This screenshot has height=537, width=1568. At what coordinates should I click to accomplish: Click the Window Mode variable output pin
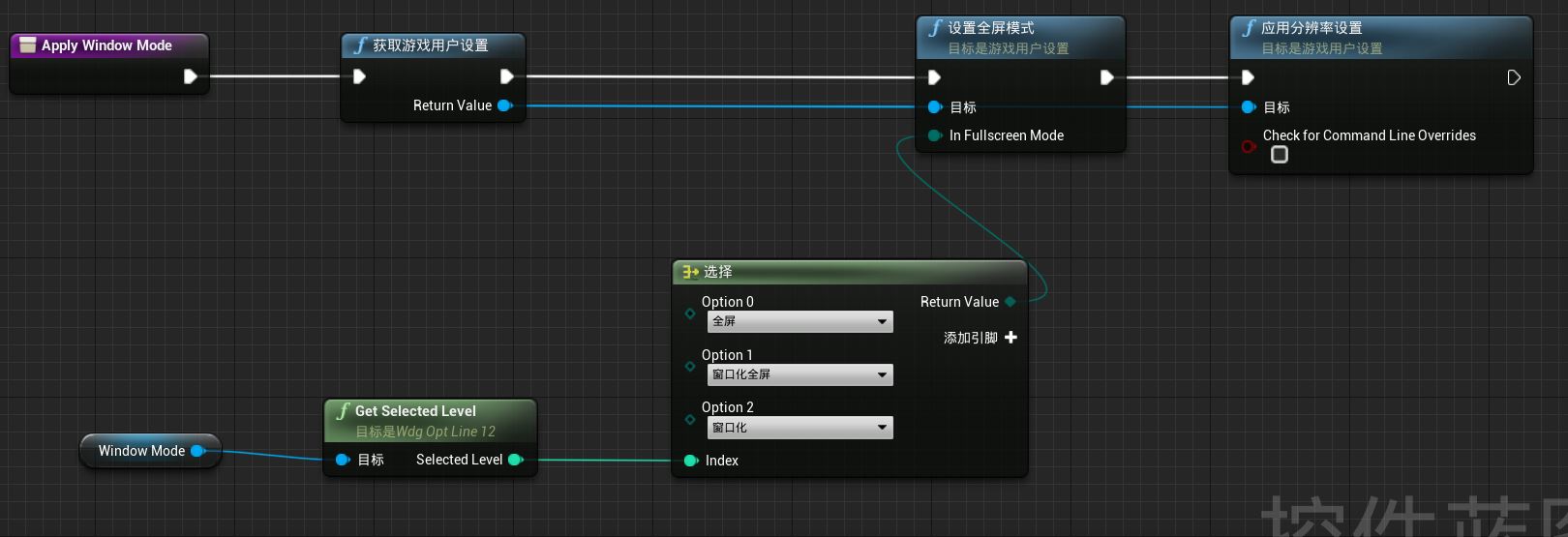[197, 451]
